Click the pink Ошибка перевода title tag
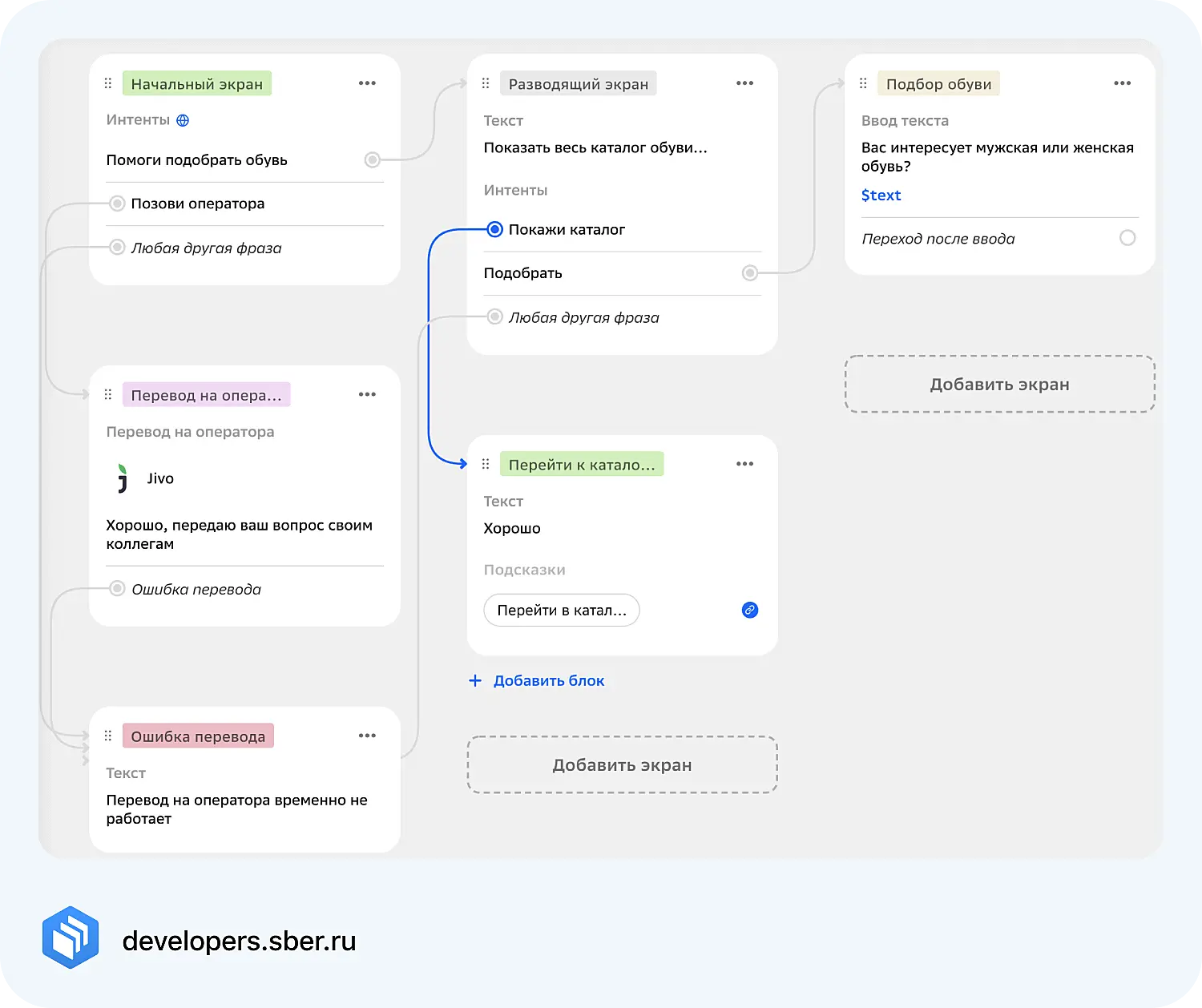Screen dimensions: 1202x1008 click(198, 736)
